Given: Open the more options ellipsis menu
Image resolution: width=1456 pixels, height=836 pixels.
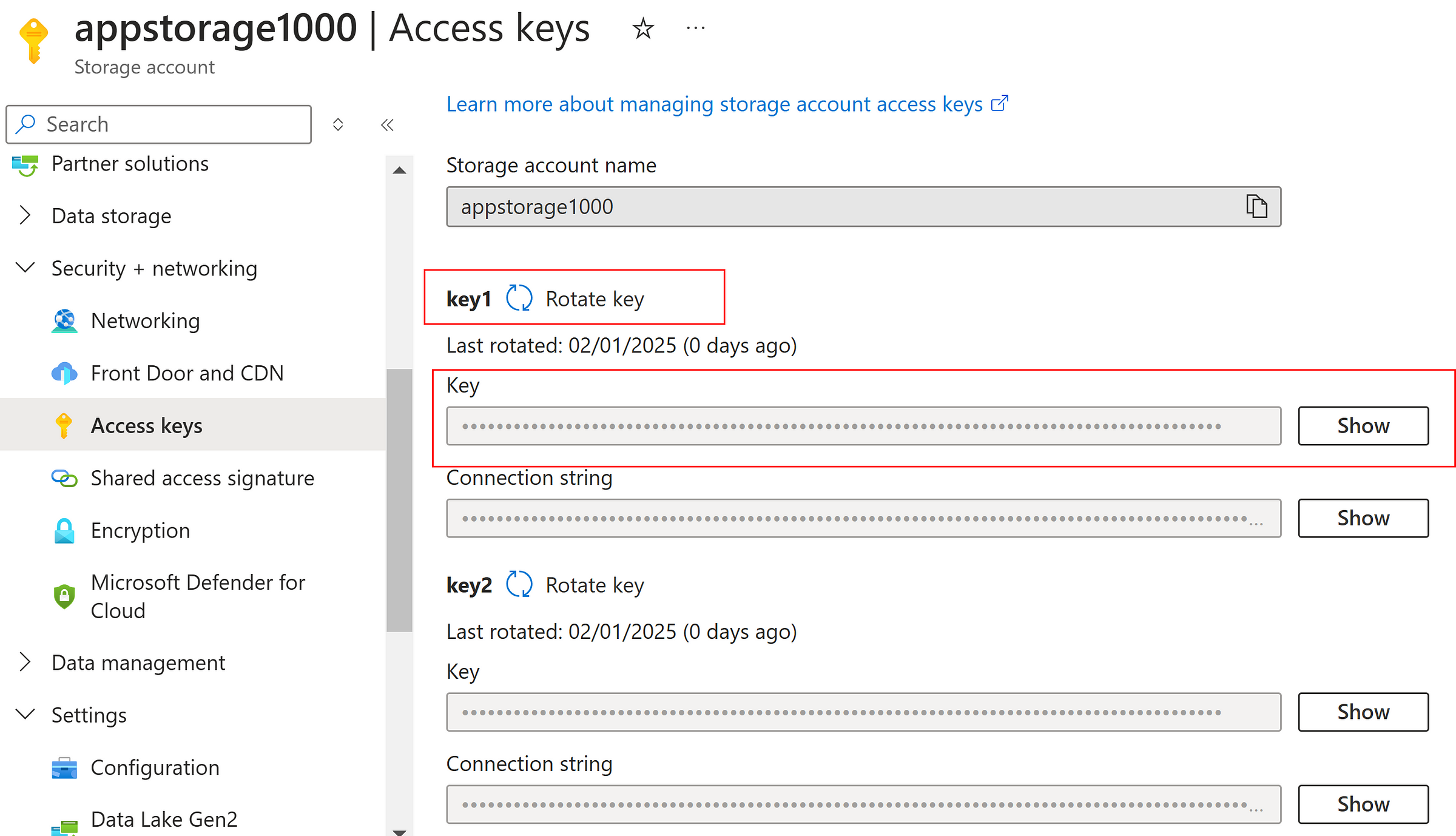Looking at the screenshot, I should click(695, 28).
